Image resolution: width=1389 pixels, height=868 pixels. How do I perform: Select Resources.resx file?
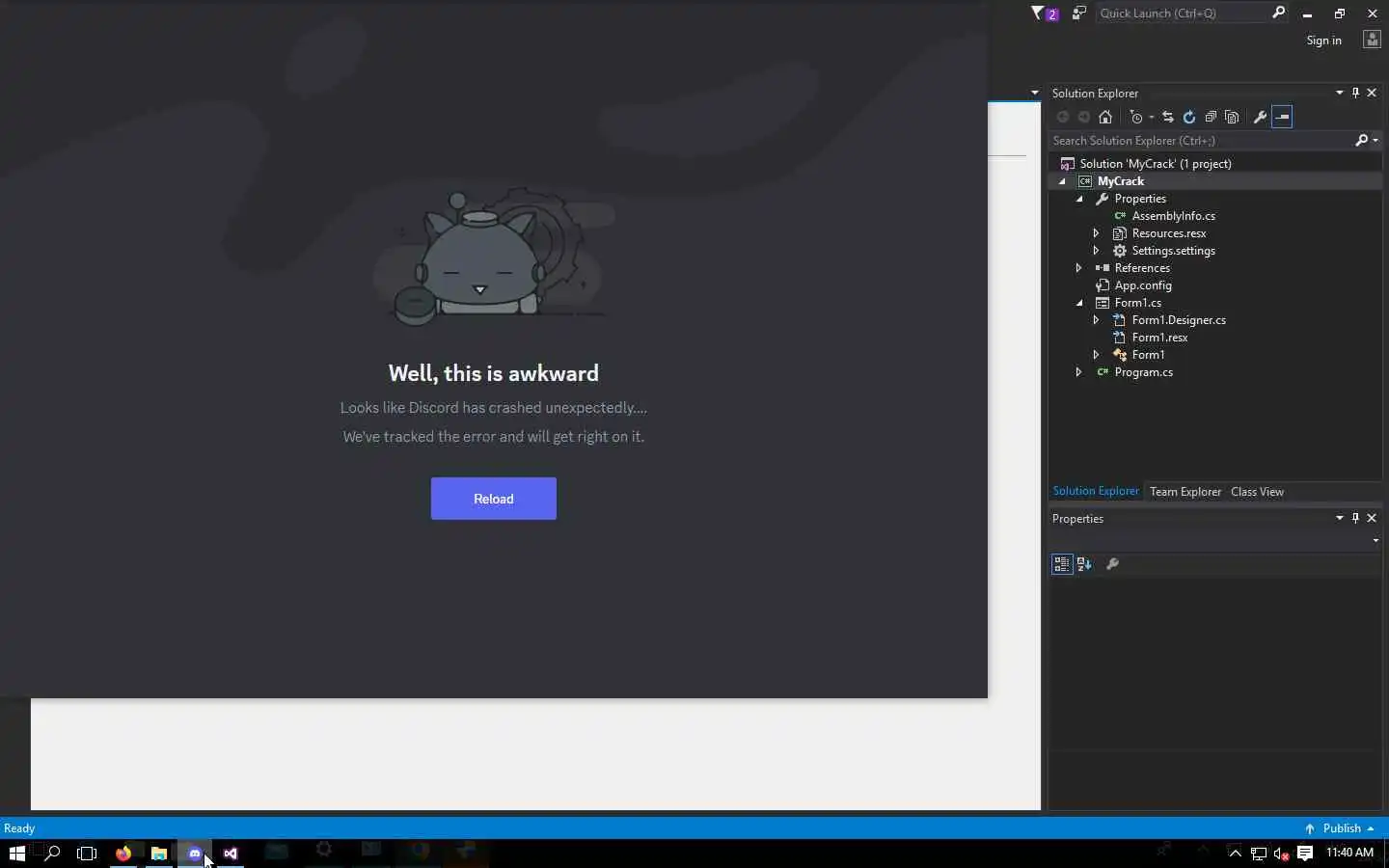[1168, 233]
